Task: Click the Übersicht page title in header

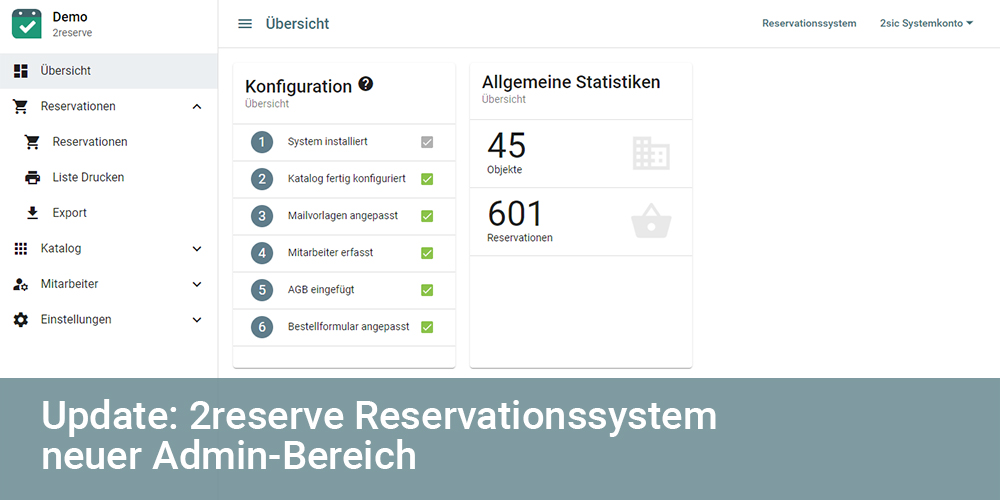Action: tap(298, 24)
